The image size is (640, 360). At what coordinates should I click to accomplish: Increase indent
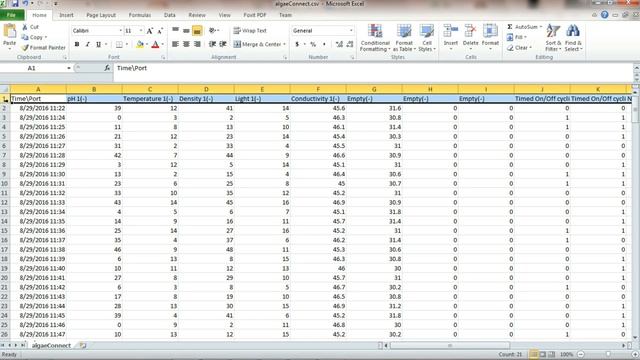coord(223,44)
